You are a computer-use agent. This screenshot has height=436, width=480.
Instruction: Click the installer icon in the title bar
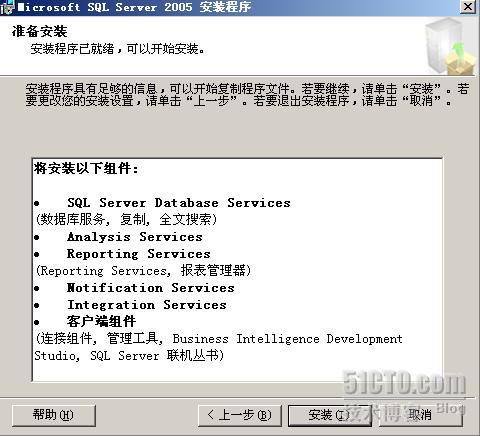[7, 7]
